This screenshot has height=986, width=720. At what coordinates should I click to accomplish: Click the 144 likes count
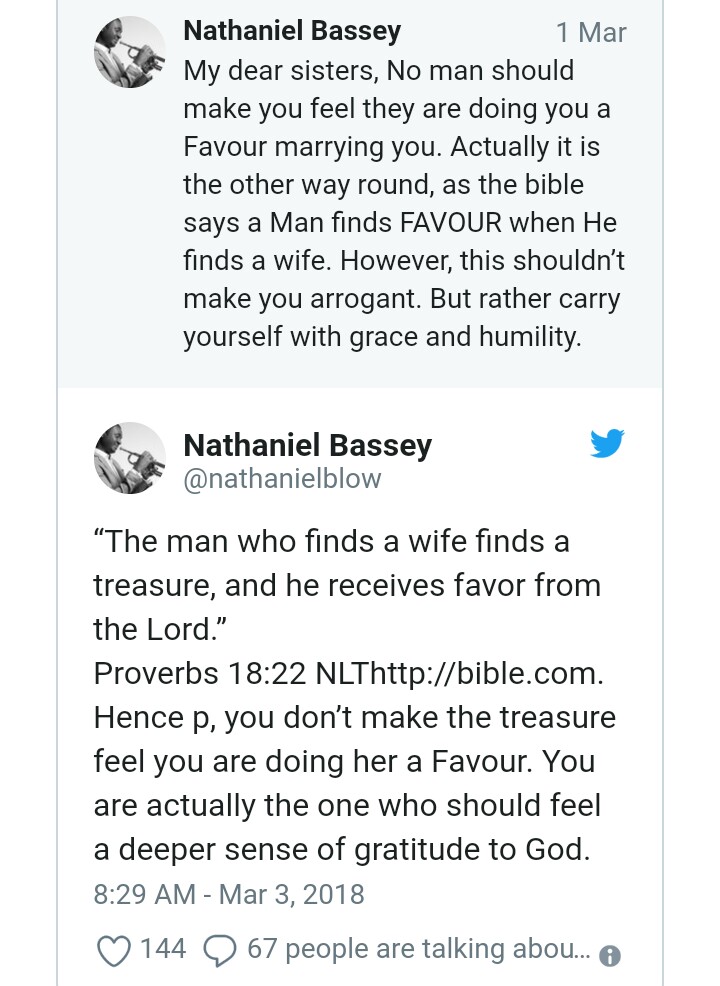pyautogui.click(x=162, y=949)
